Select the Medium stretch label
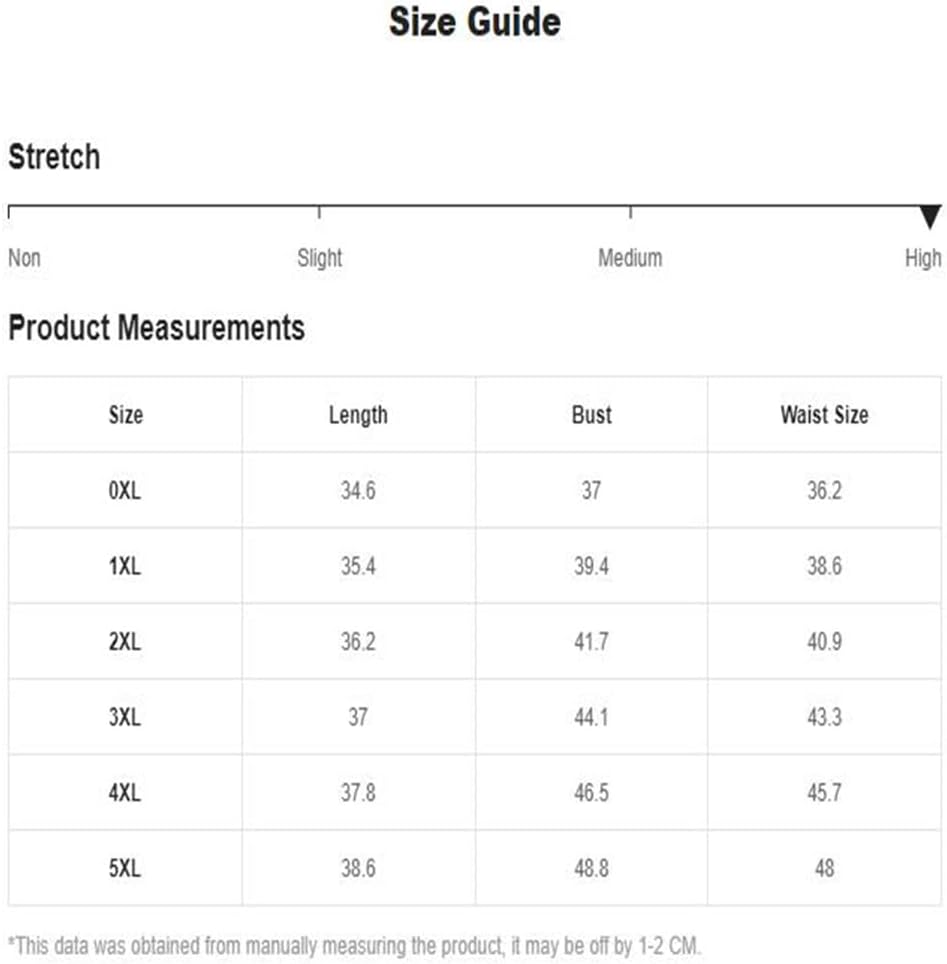 [x=630, y=258]
